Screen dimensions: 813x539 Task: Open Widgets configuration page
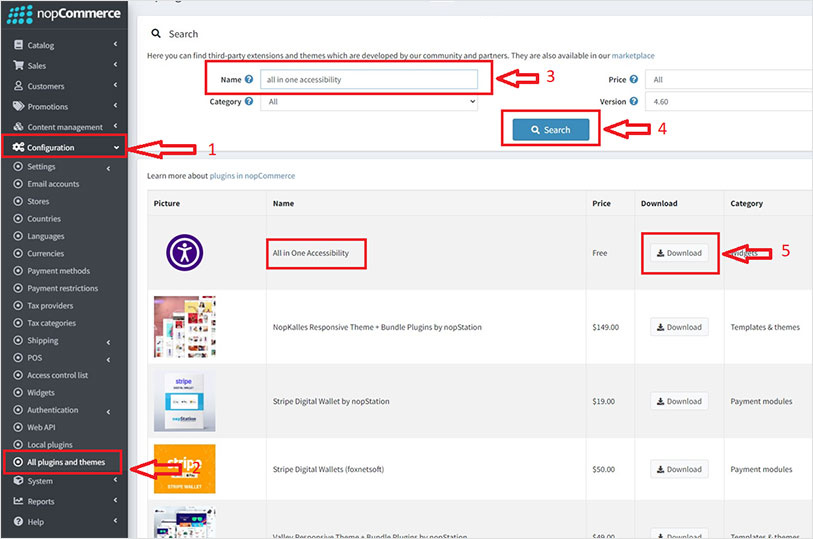41,392
